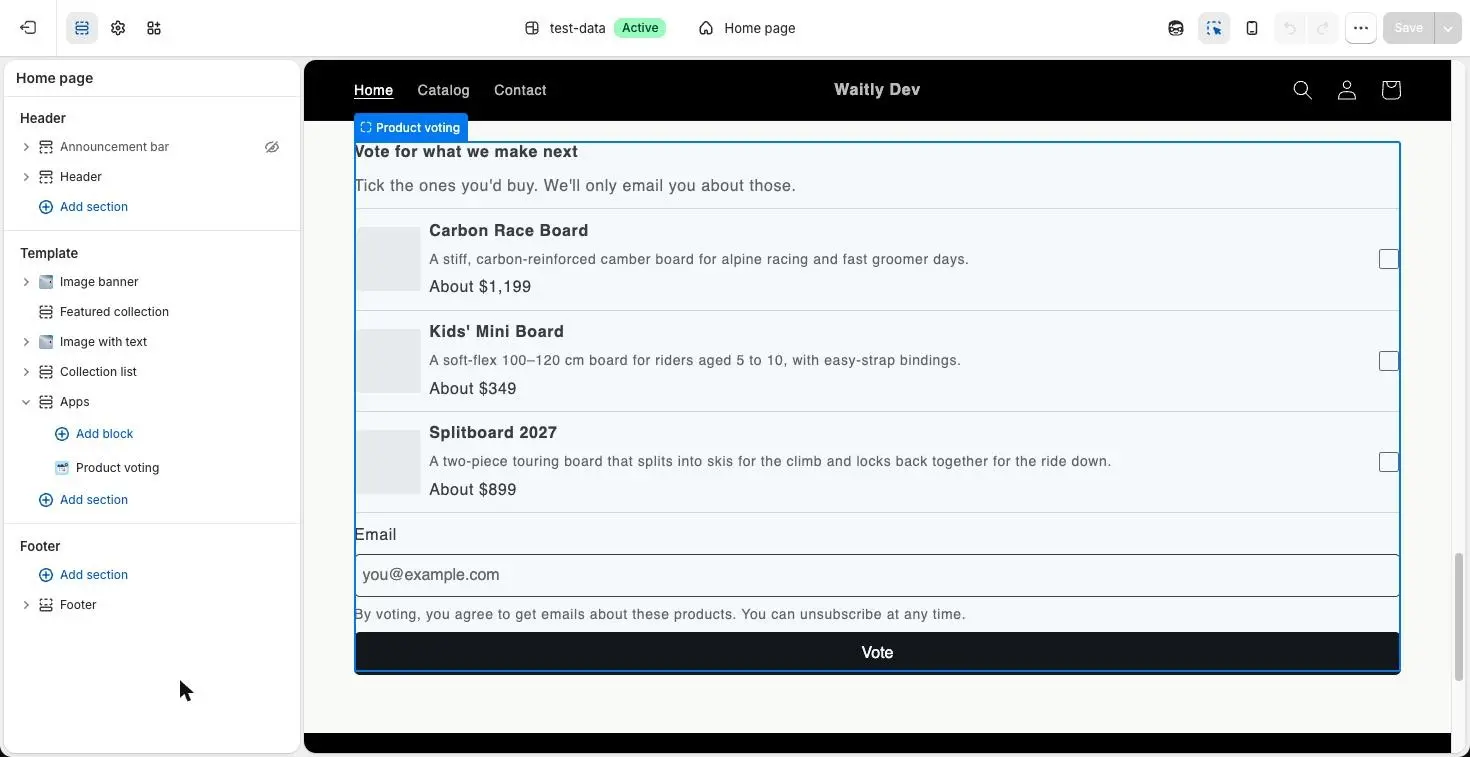The height and width of the screenshot is (757, 1470).
Task: Click the Email input field
Action: tap(877, 575)
